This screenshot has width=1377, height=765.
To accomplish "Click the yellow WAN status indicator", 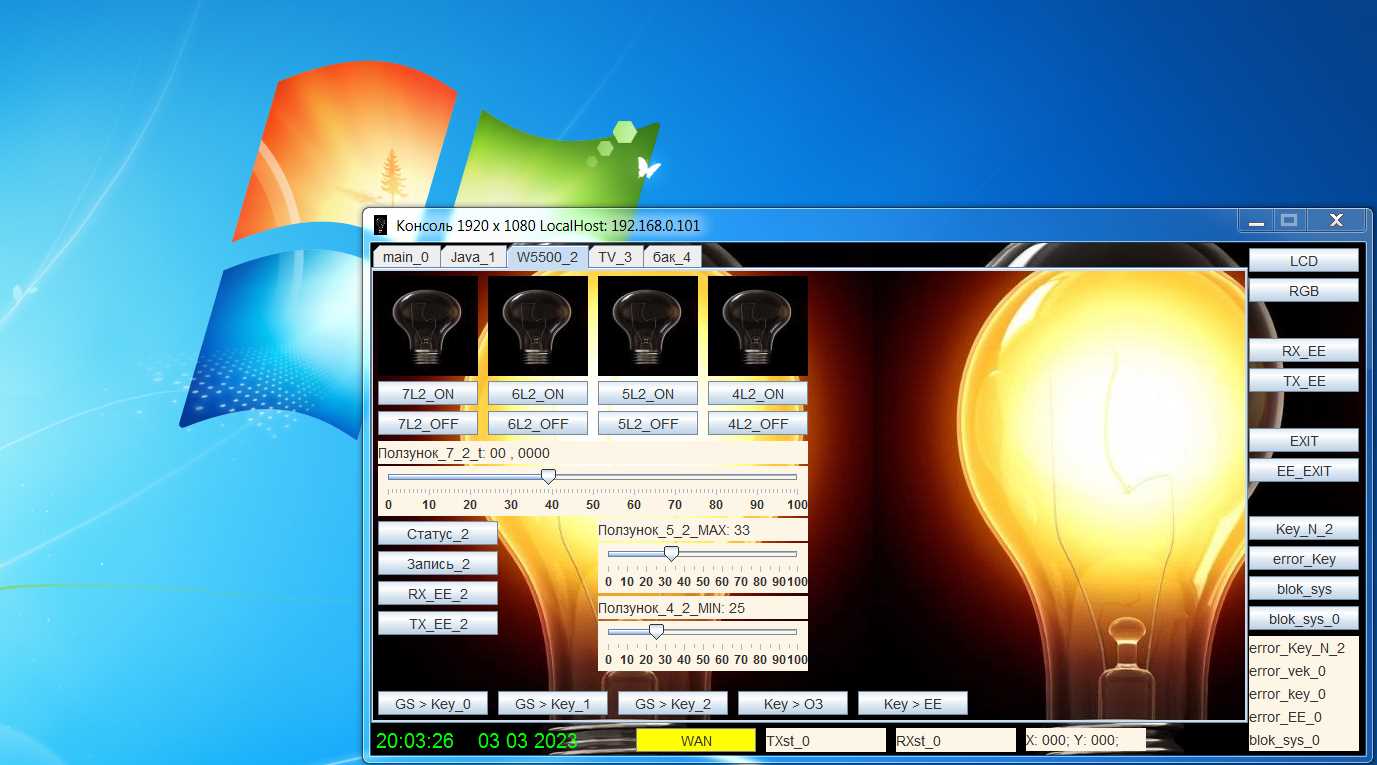I will (x=696, y=741).
